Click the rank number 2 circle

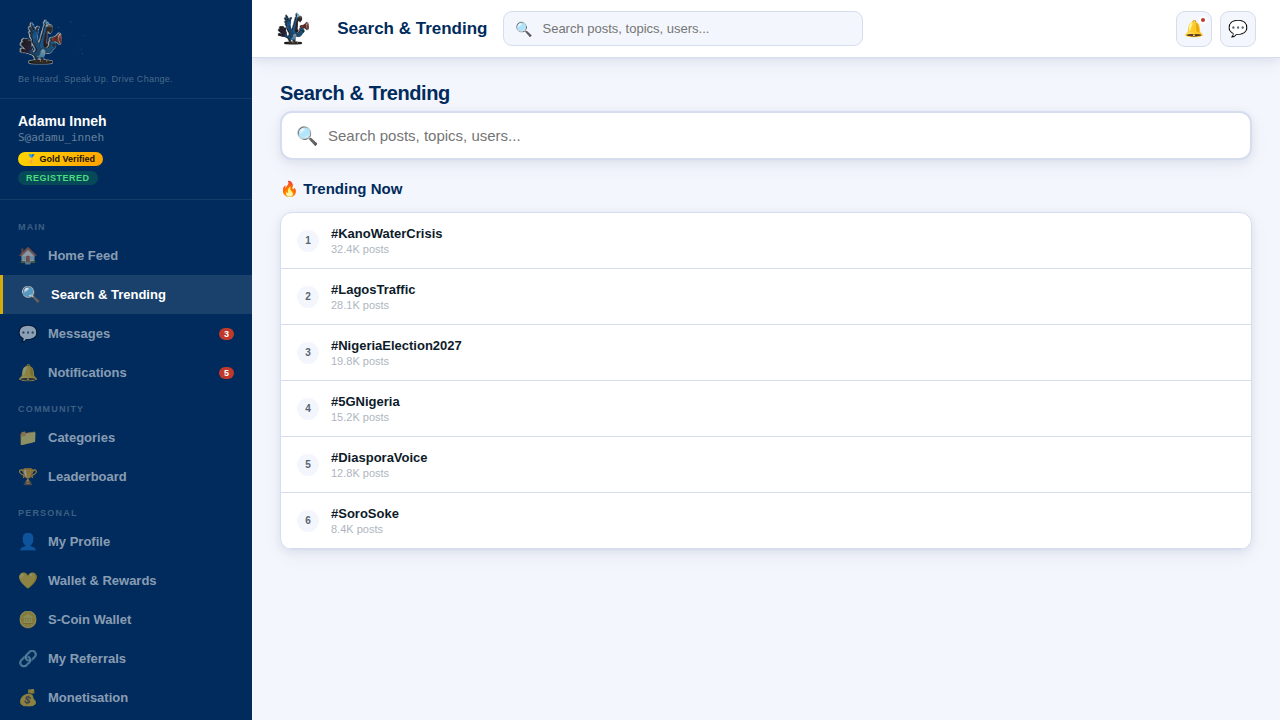308,297
